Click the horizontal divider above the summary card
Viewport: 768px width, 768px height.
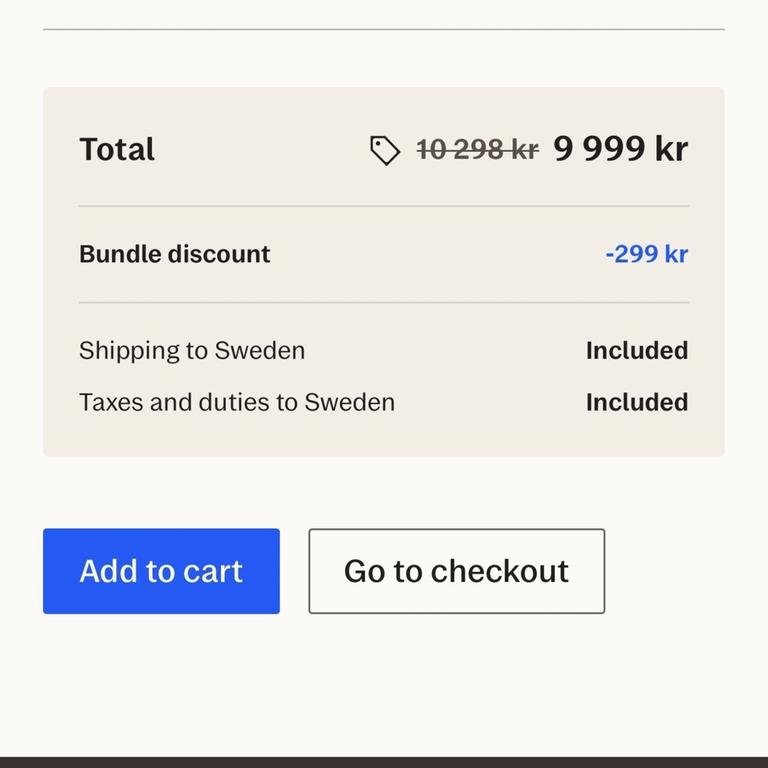point(384,29)
